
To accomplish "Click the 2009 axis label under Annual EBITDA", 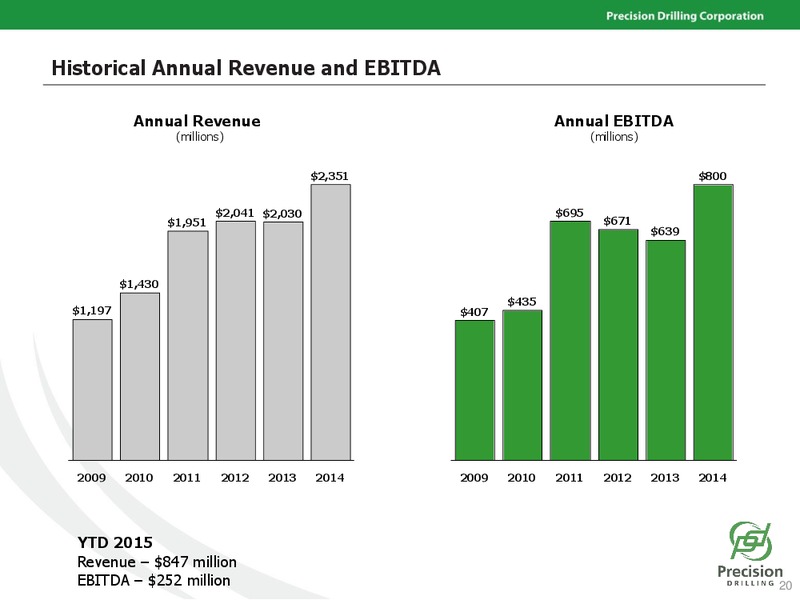I will coord(474,478).
